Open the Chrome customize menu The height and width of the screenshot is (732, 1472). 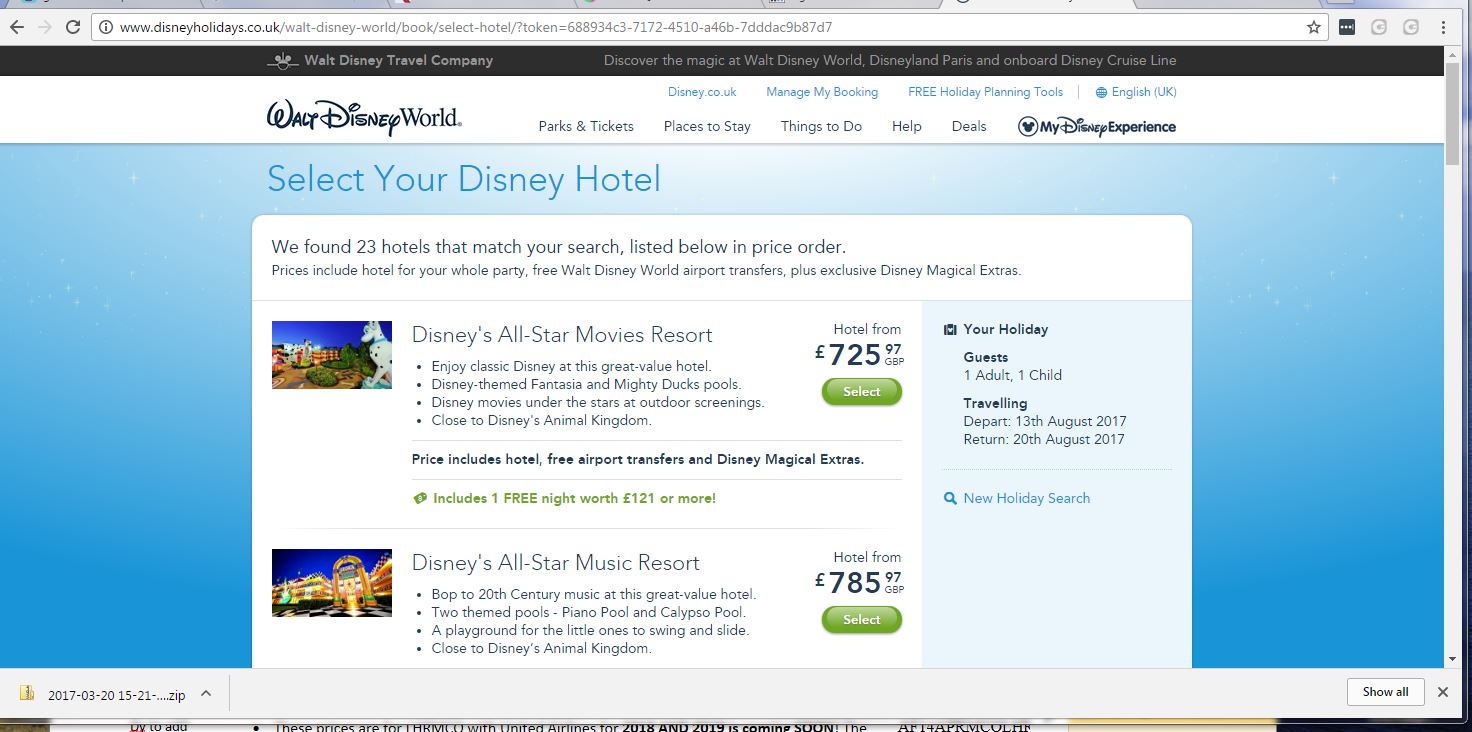[1444, 27]
